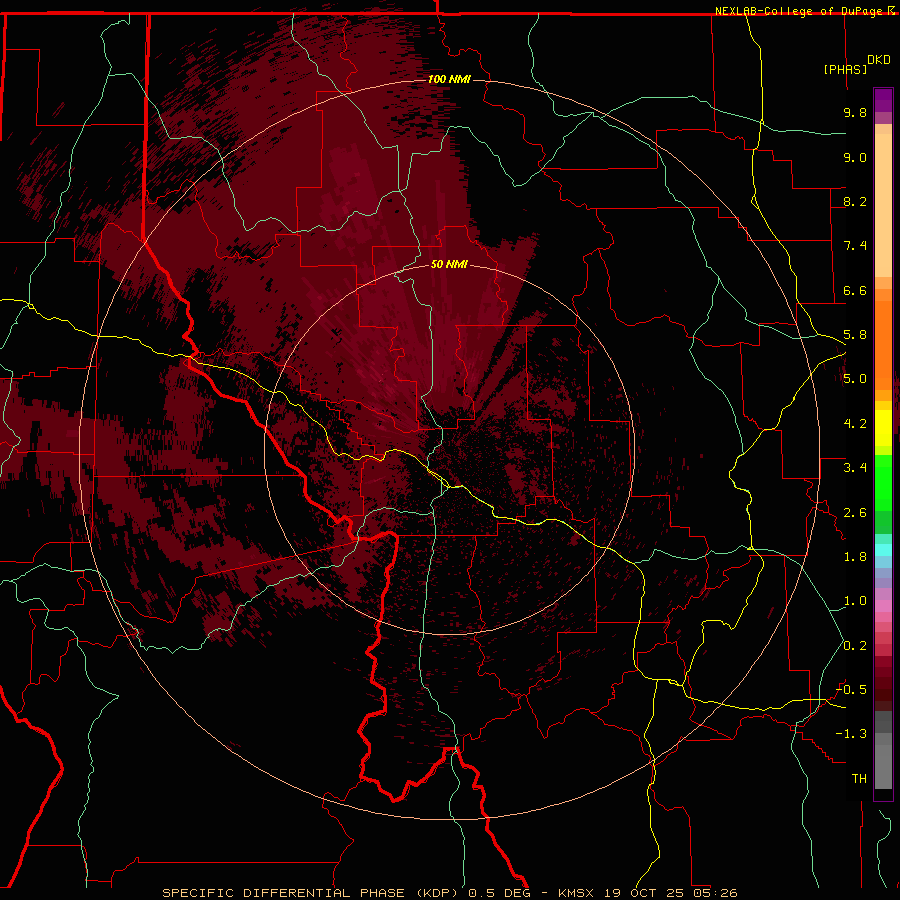This screenshot has height=900, width=900.
Task: Click the 9.8 value on the color scale
Action: [855, 112]
